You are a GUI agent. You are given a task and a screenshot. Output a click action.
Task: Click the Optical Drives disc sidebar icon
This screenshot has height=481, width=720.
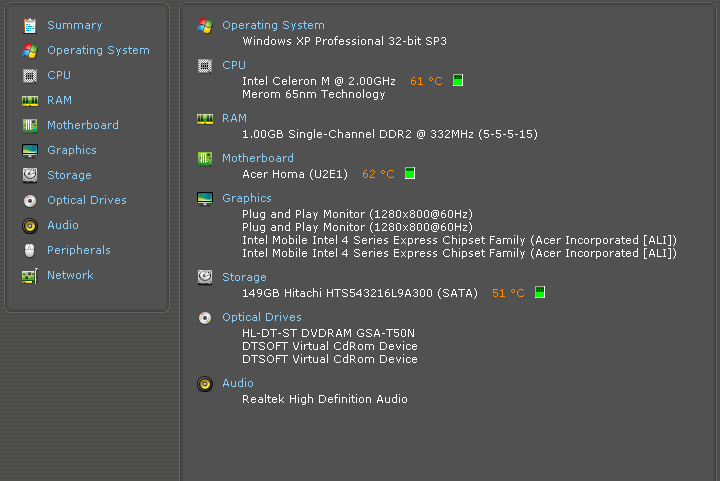click(x=30, y=201)
